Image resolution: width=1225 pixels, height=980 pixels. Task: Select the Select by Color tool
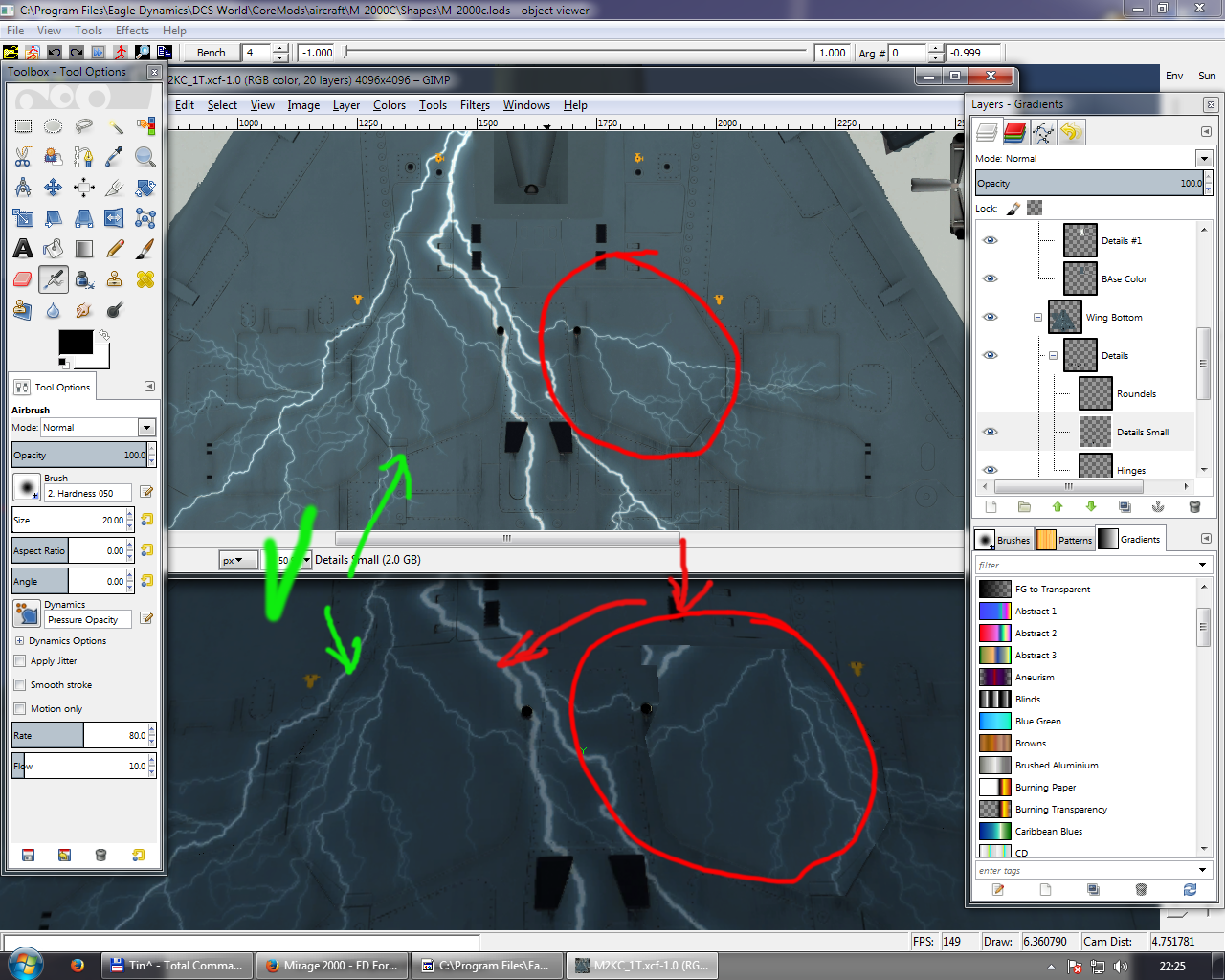coord(145,126)
